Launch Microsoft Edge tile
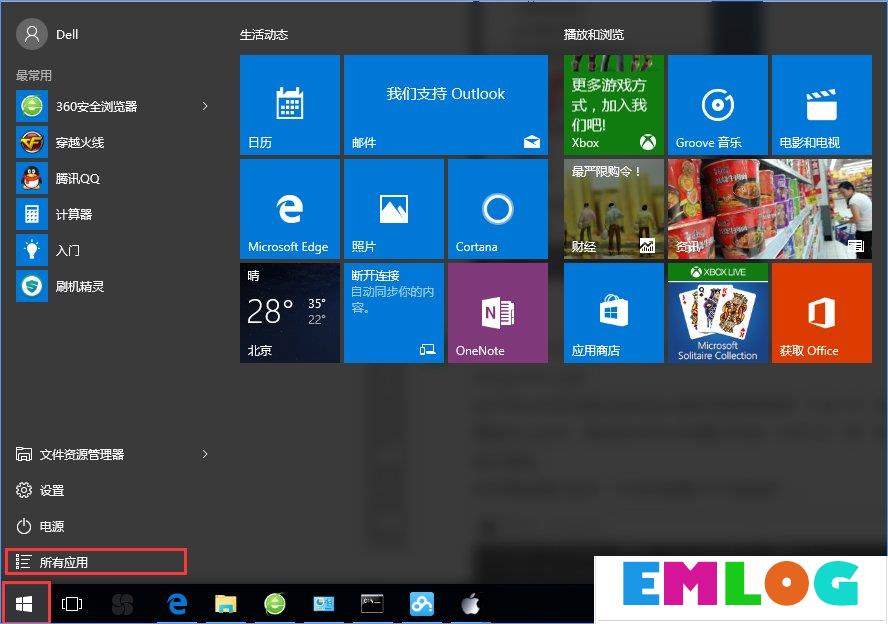 click(x=290, y=209)
